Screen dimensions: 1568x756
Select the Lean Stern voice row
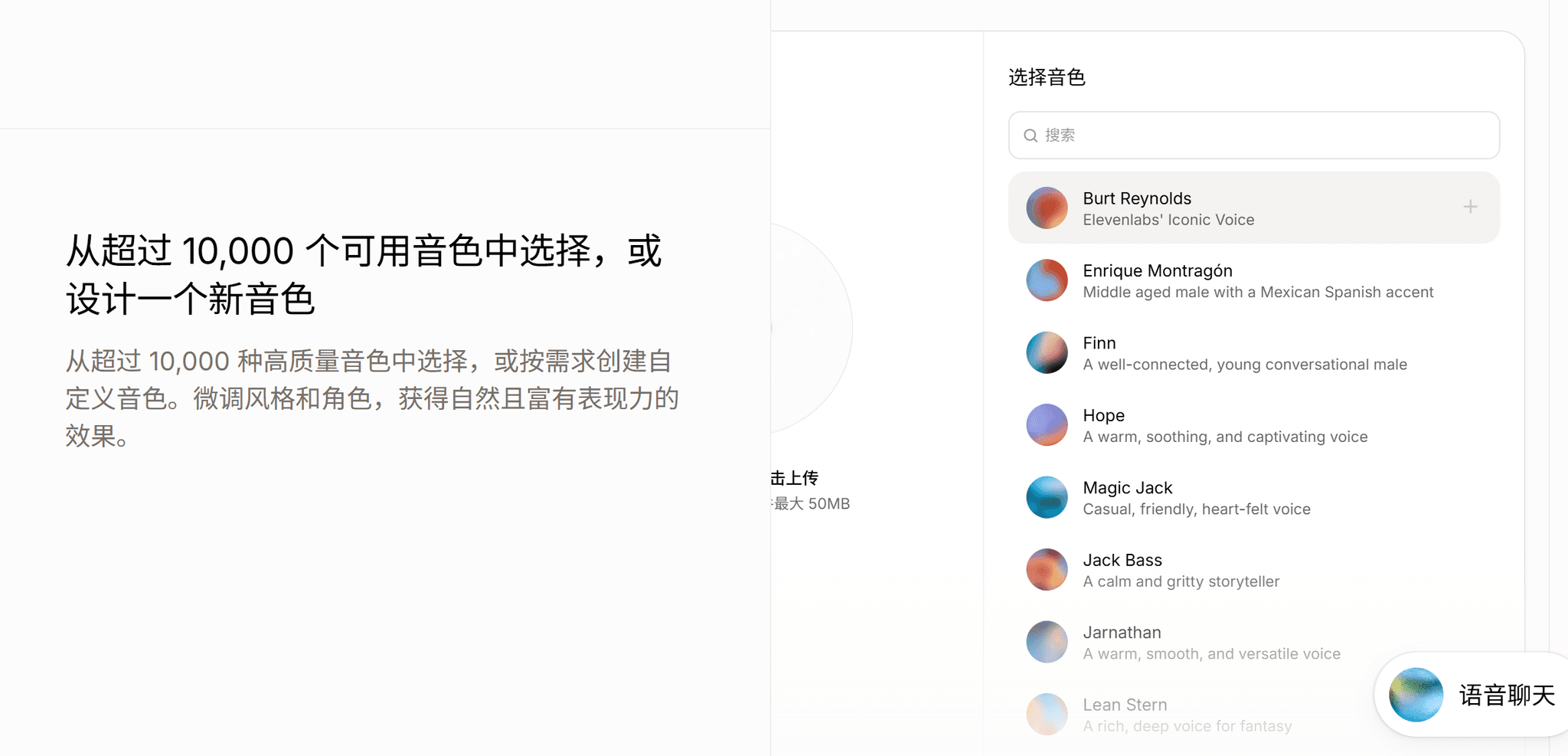click(1254, 715)
